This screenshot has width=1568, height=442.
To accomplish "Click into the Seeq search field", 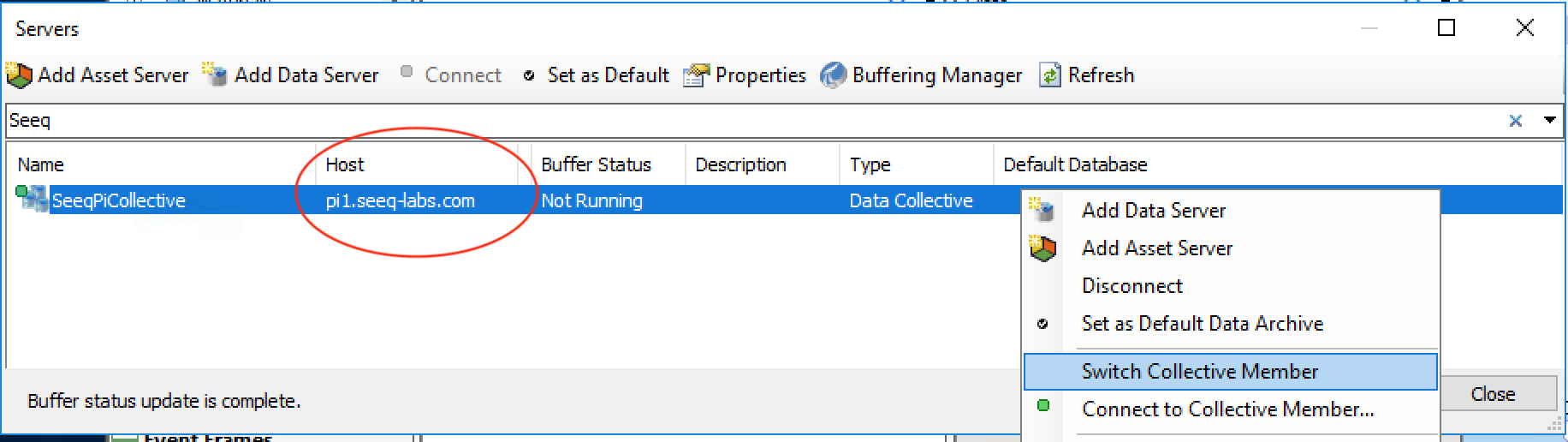I will coord(685,121).
